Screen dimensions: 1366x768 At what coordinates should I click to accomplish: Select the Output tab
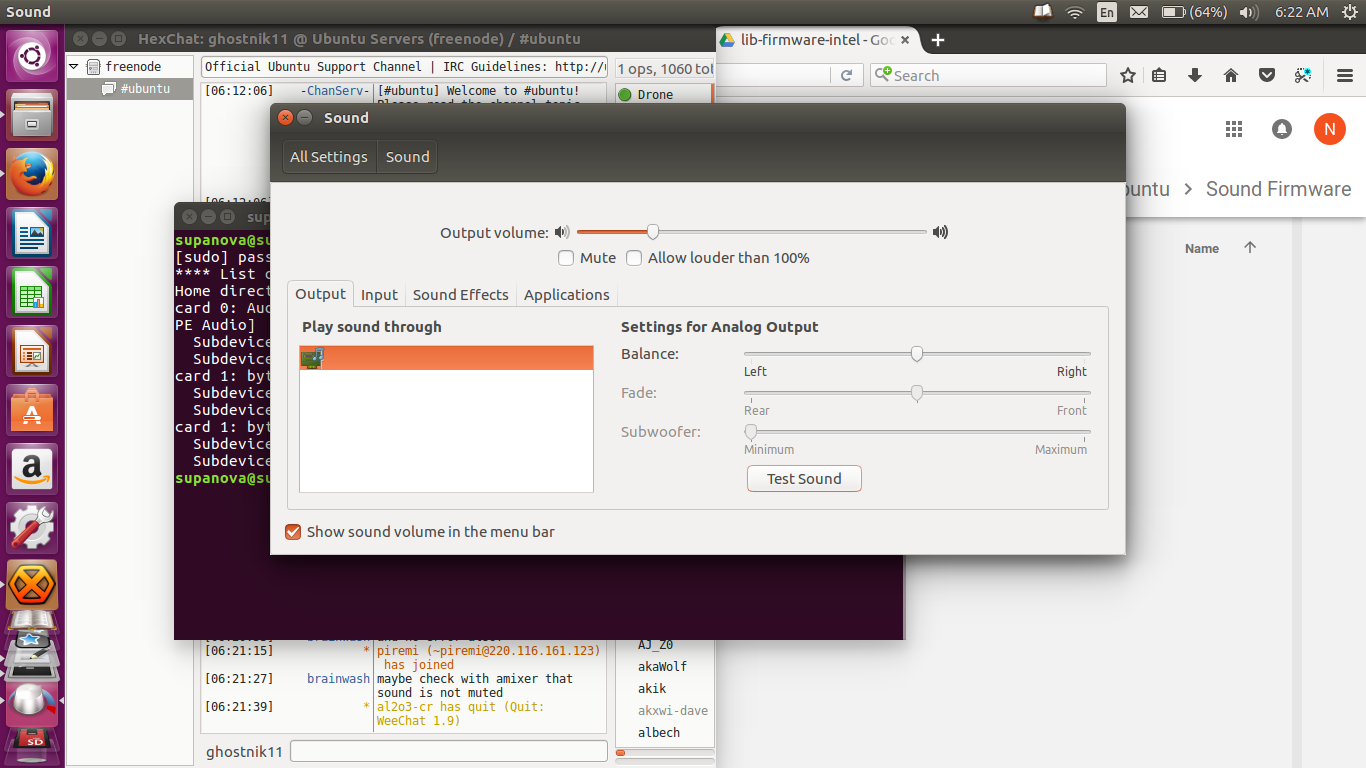[320, 294]
